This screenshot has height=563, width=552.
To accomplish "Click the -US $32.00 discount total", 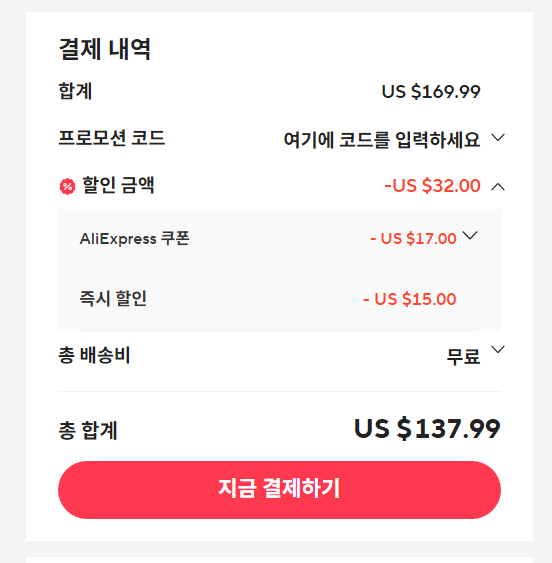I will point(432,186).
